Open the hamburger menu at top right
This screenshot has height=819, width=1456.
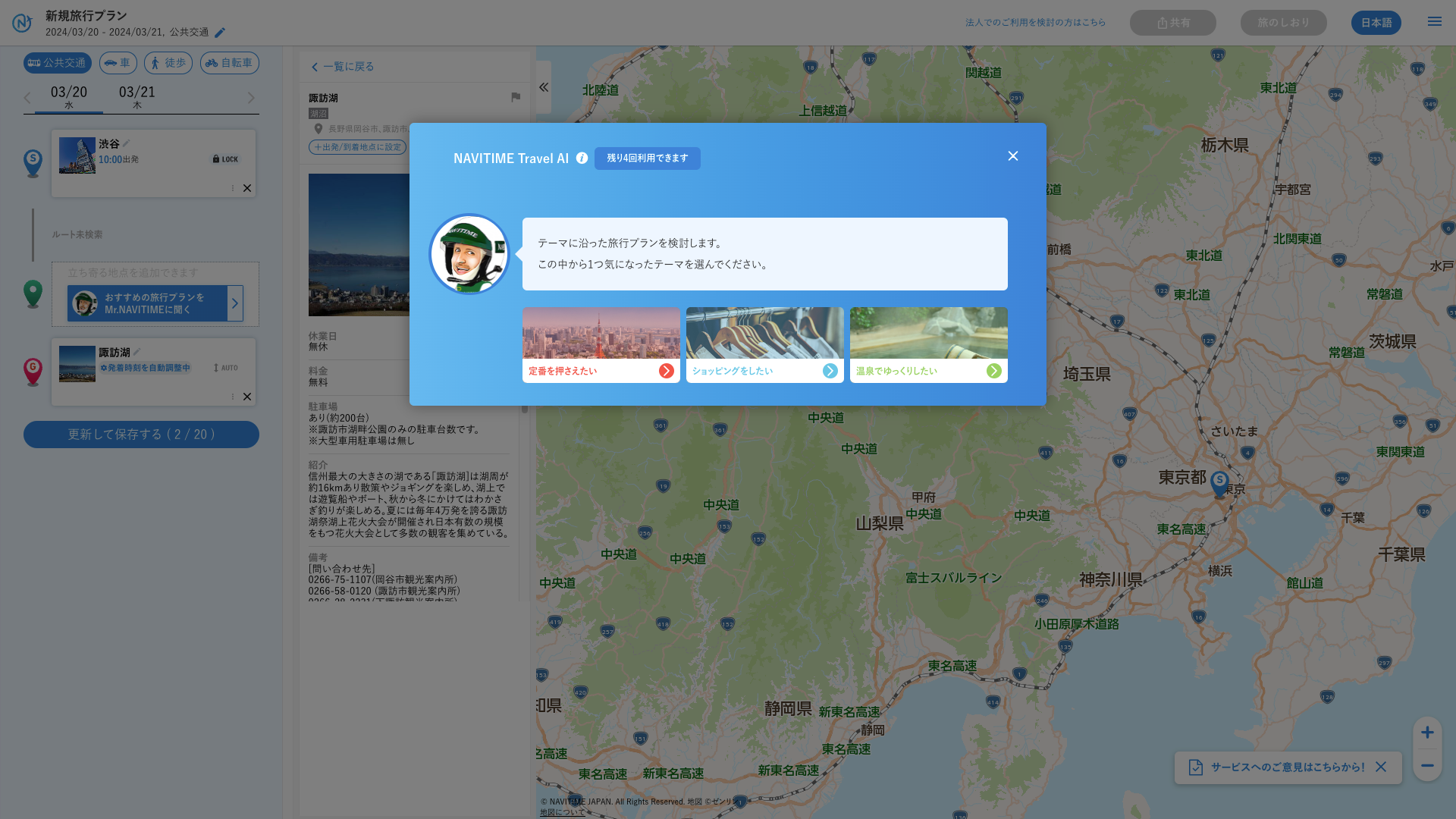(x=1434, y=22)
